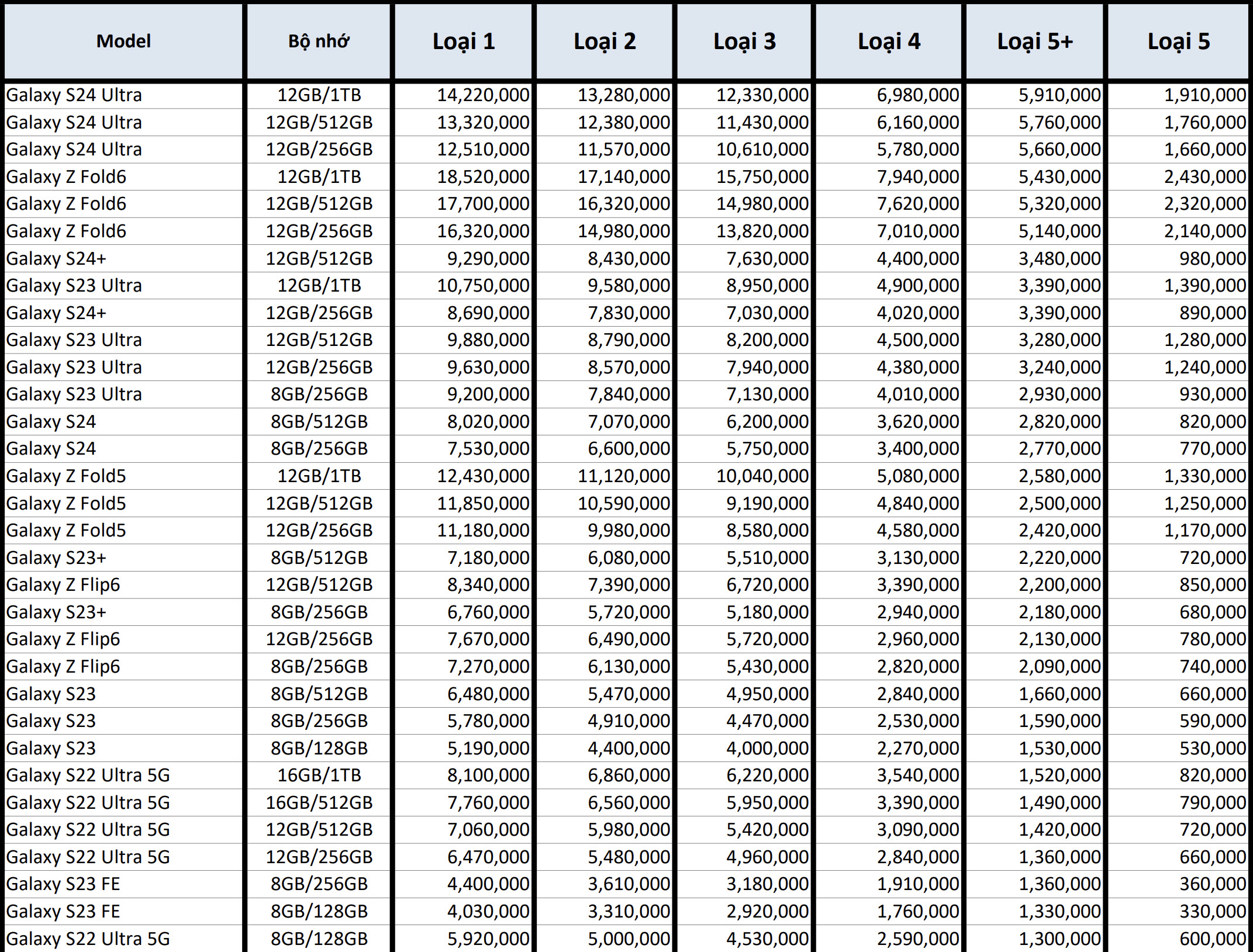This screenshot has width=1253, height=952.
Task: Select the 11,120,000 cell
Action: click(x=605, y=476)
